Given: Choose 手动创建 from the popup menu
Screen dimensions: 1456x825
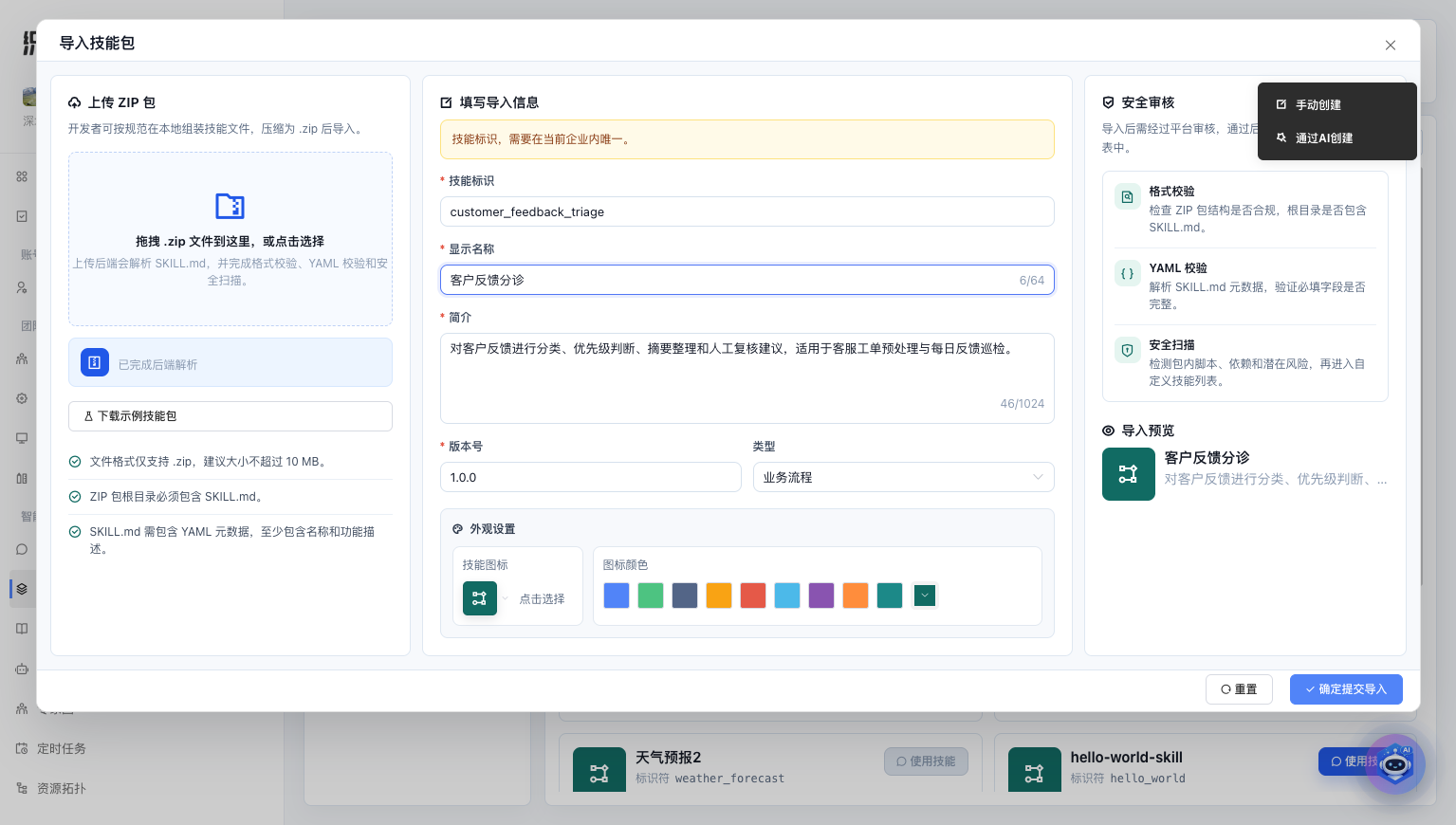Looking at the screenshot, I should click(x=1337, y=104).
